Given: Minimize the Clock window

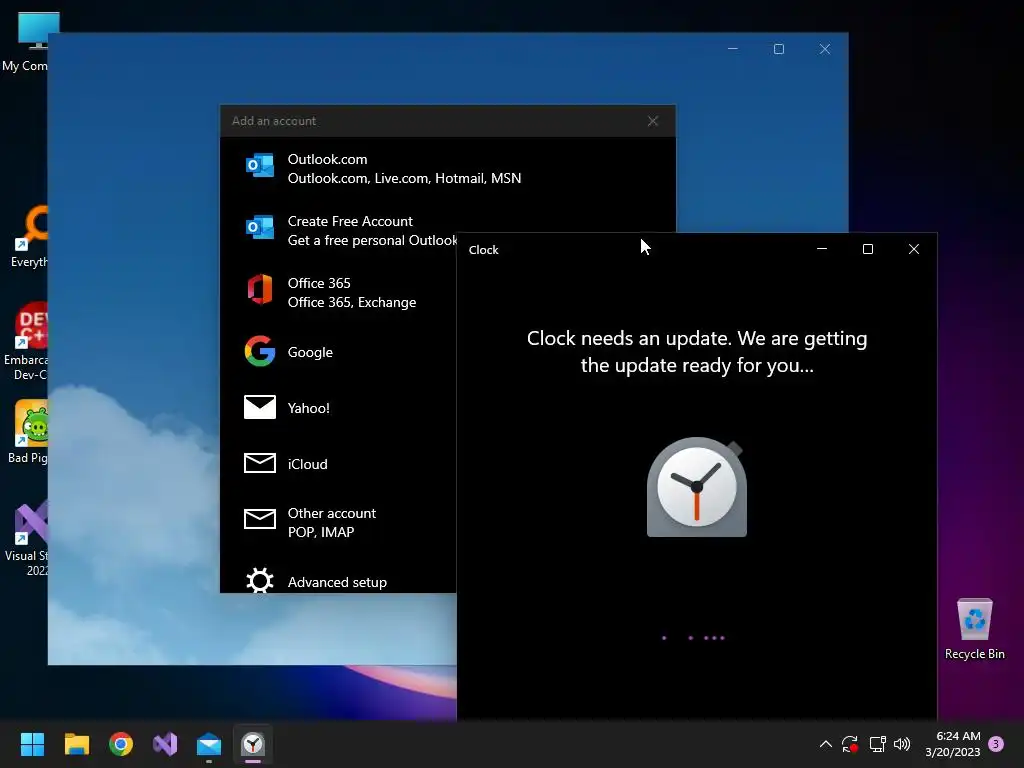Looking at the screenshot, I should [822, 249].
